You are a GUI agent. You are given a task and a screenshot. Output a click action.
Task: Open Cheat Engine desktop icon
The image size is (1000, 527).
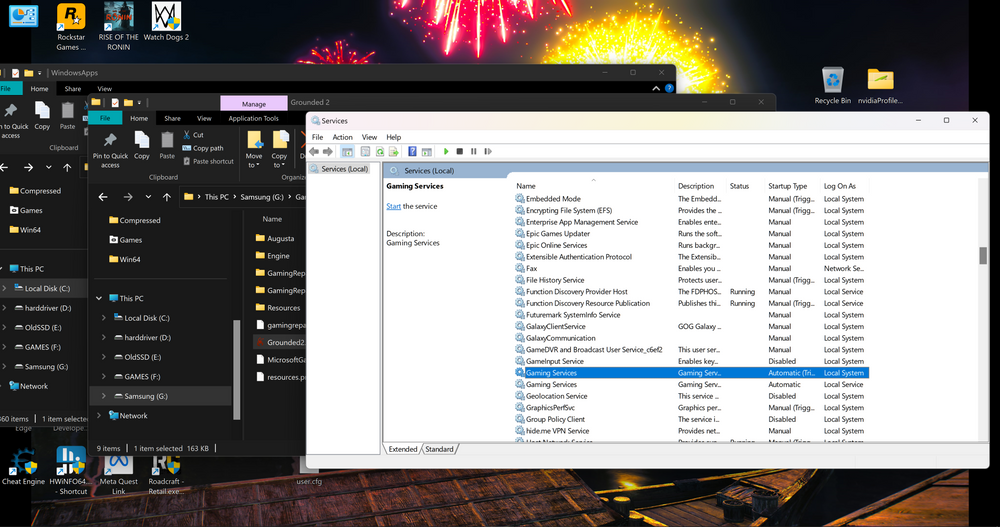pos(24,466)
